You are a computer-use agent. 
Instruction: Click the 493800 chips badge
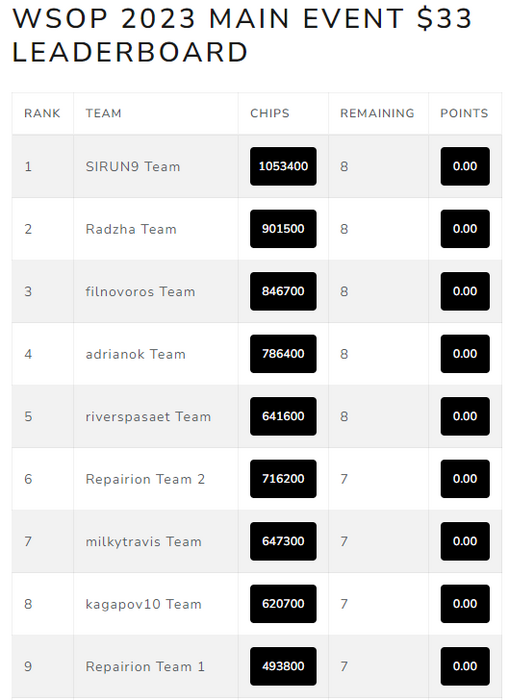283,666
